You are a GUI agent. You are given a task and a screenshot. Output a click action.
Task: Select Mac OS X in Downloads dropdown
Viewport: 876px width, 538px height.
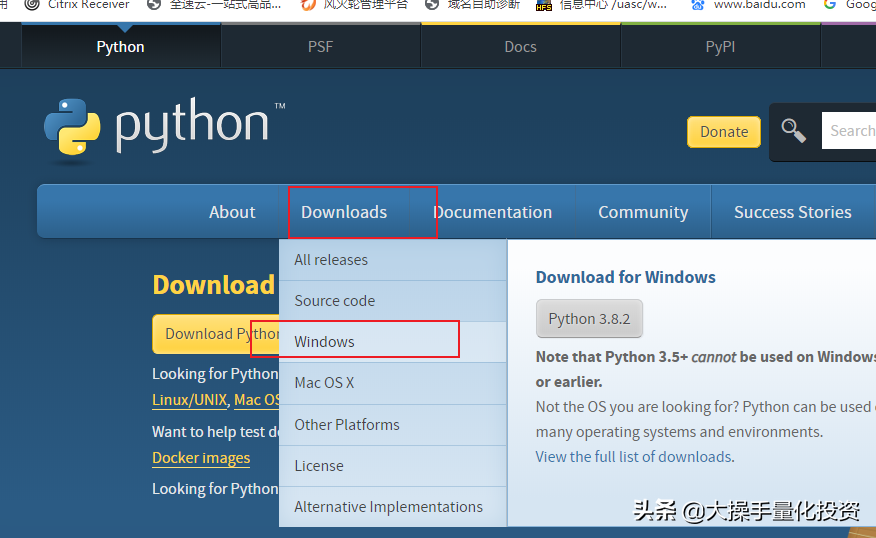click(x=393, y=383)
